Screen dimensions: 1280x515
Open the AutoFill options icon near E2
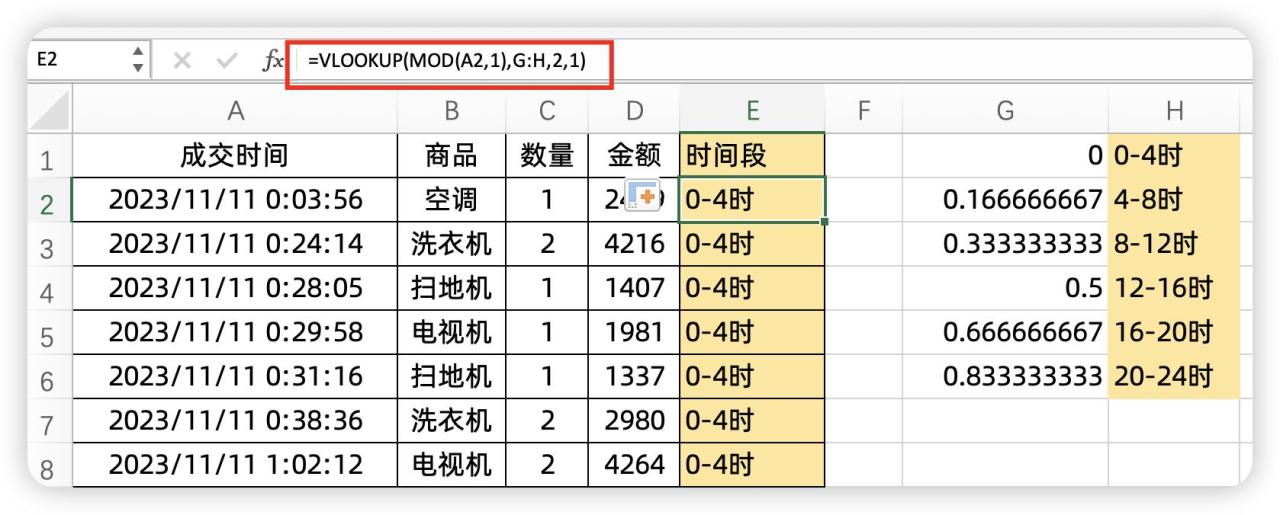coord(644,196)
